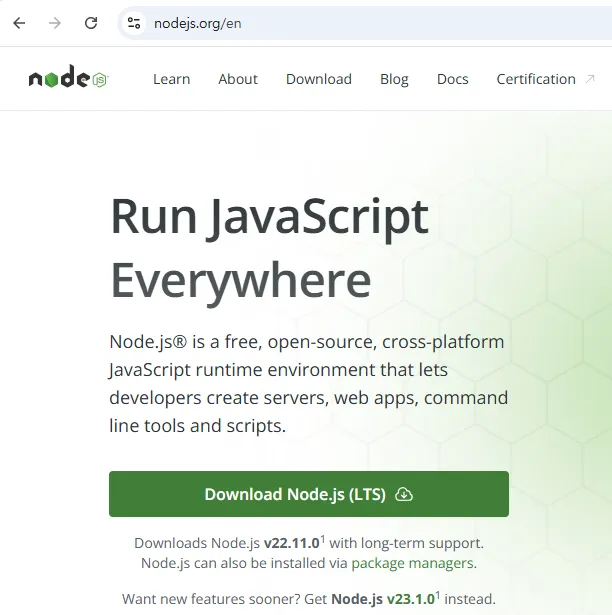
Task: Click the cloud download icon in button
Action: coord(404,494)
